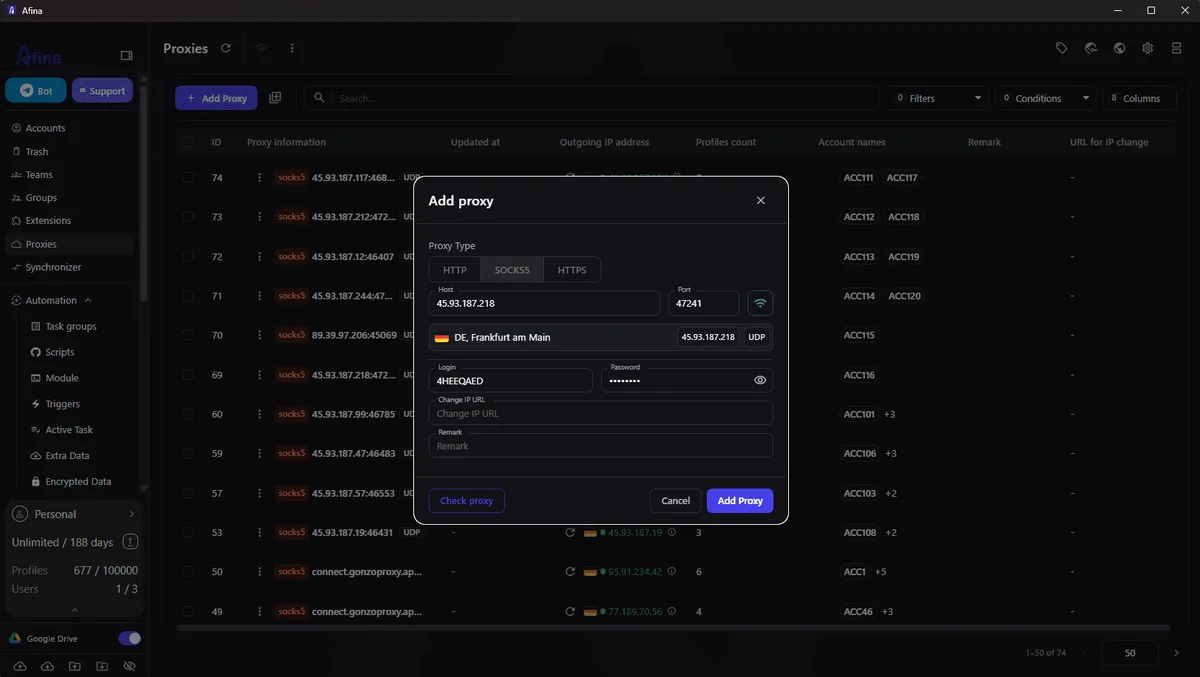Refresh outgoing IP for proxy ID 53

(570, 533)
